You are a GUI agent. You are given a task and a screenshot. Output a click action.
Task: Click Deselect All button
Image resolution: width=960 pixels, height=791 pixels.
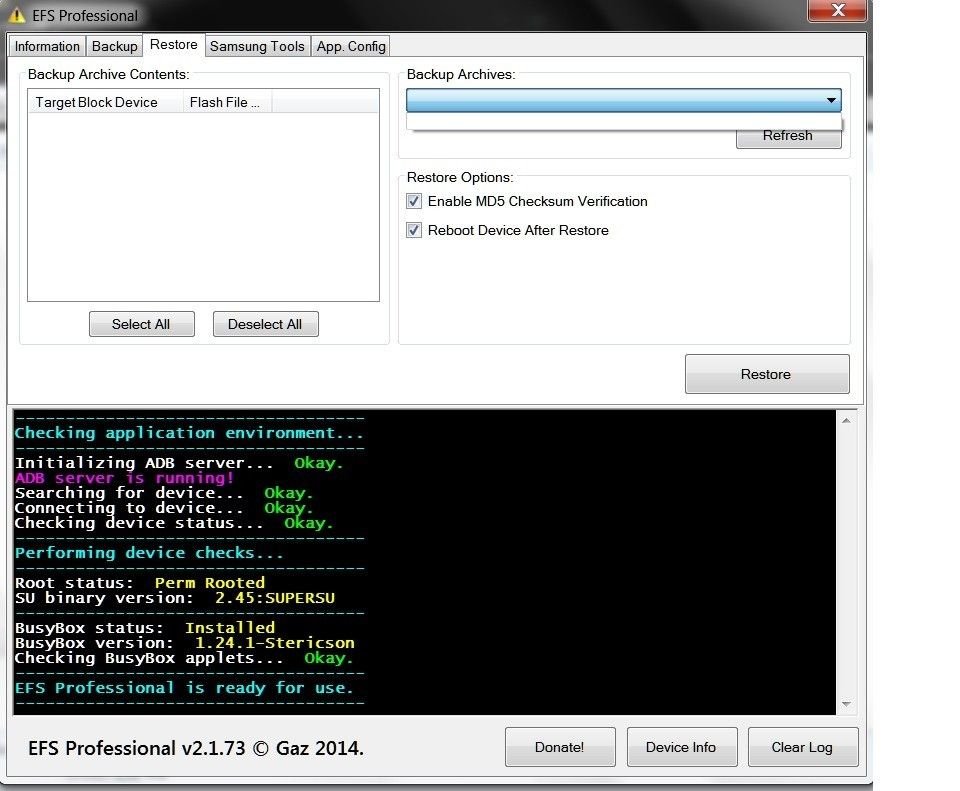point(265,324)
